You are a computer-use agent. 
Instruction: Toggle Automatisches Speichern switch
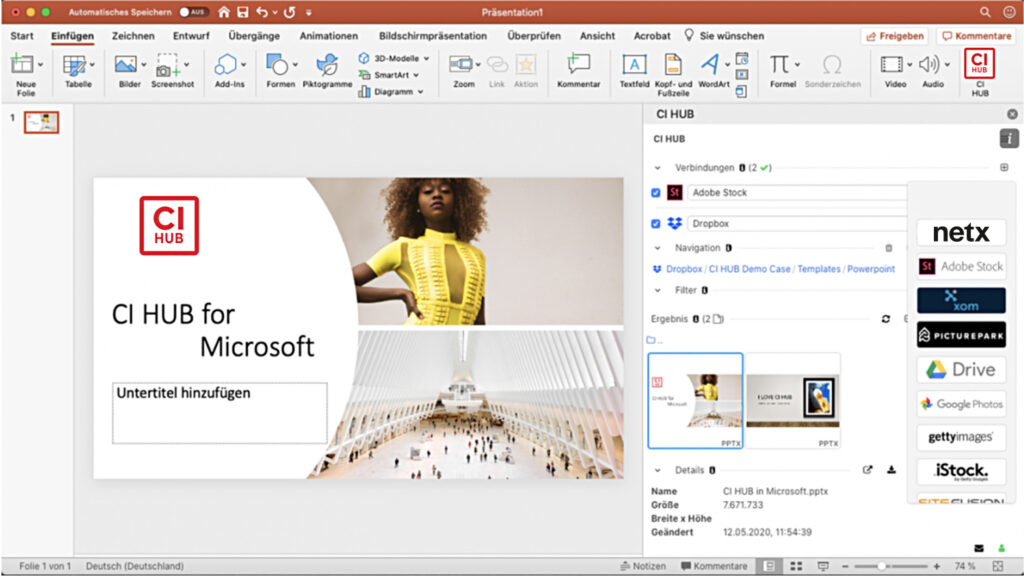(193, 12)
